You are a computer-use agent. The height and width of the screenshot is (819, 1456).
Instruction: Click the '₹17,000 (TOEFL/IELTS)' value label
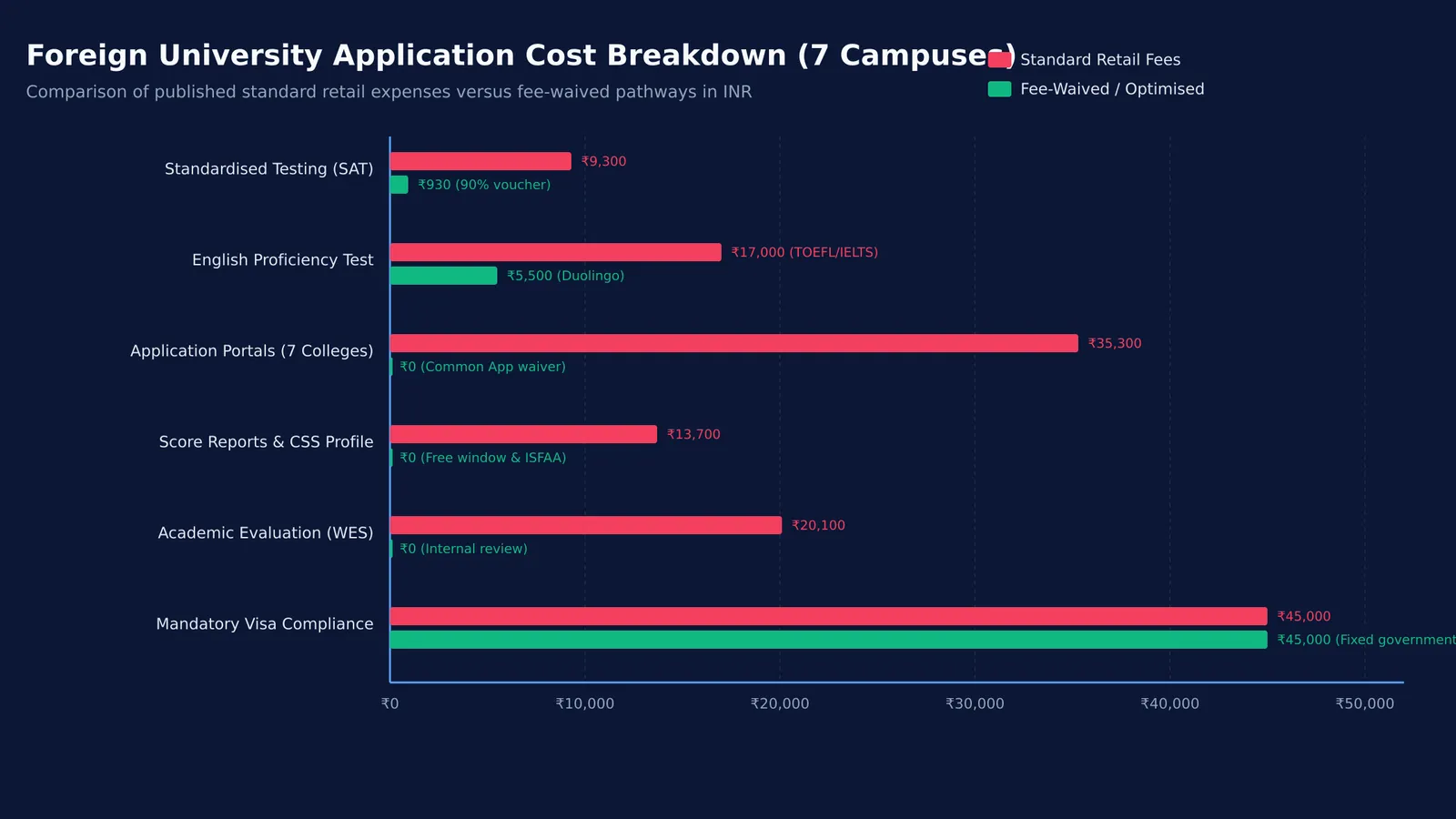(x=804, y=253)
